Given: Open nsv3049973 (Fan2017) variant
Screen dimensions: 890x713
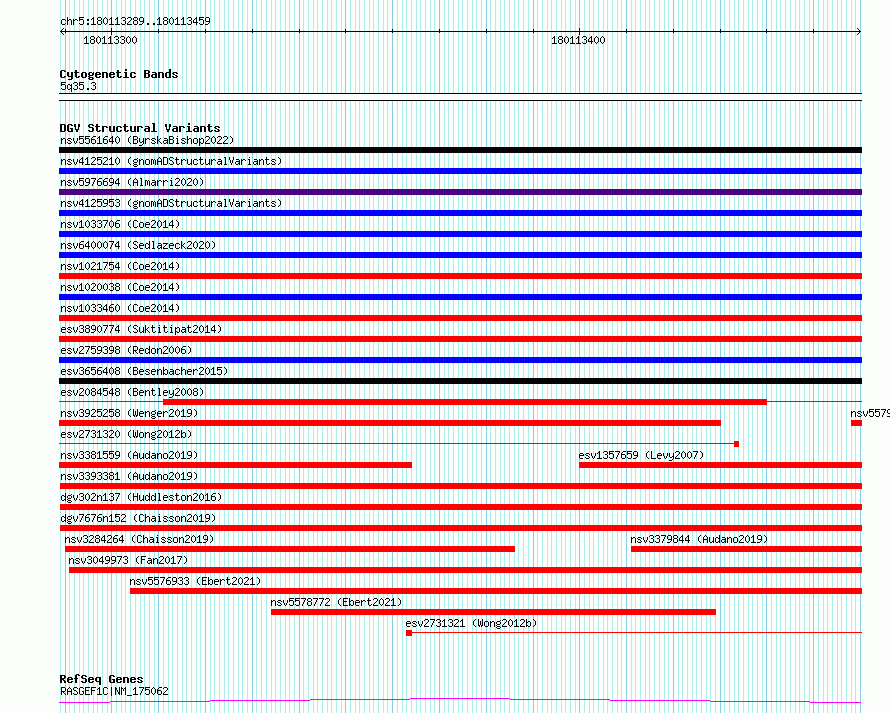Looking at the screenshot, I should point(128,560).
